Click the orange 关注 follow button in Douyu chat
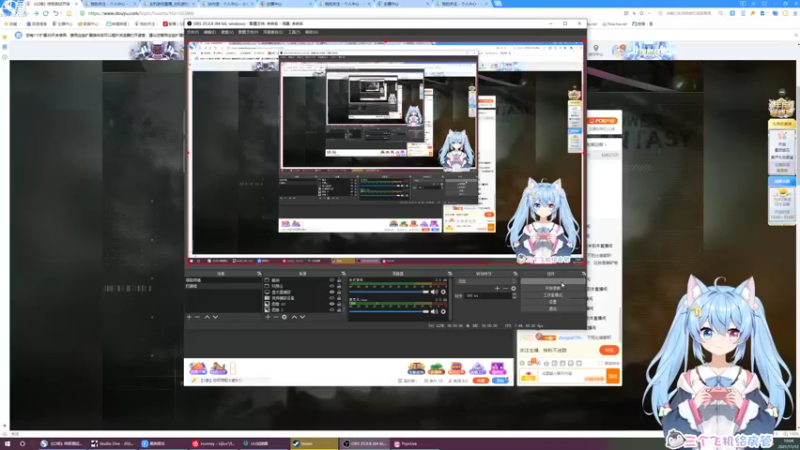 [x=609, y=351]
